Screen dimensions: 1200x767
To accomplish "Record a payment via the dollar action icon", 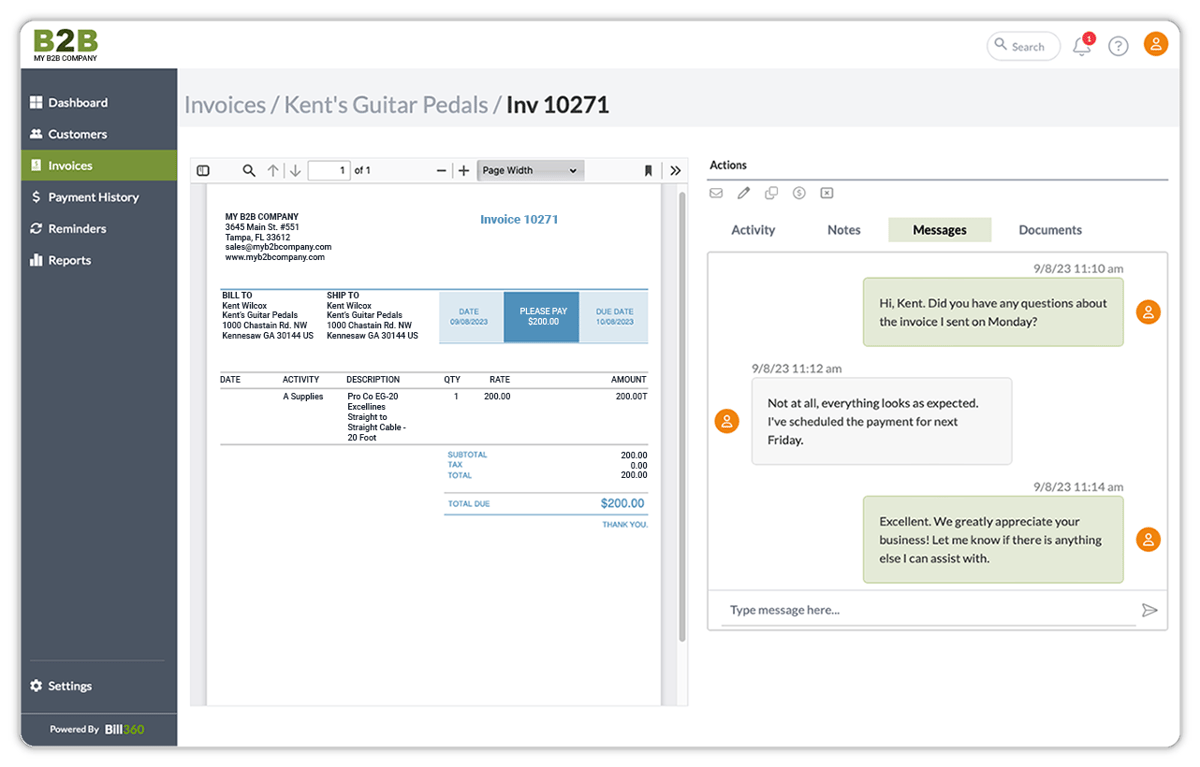I will [x=799, y=192].
